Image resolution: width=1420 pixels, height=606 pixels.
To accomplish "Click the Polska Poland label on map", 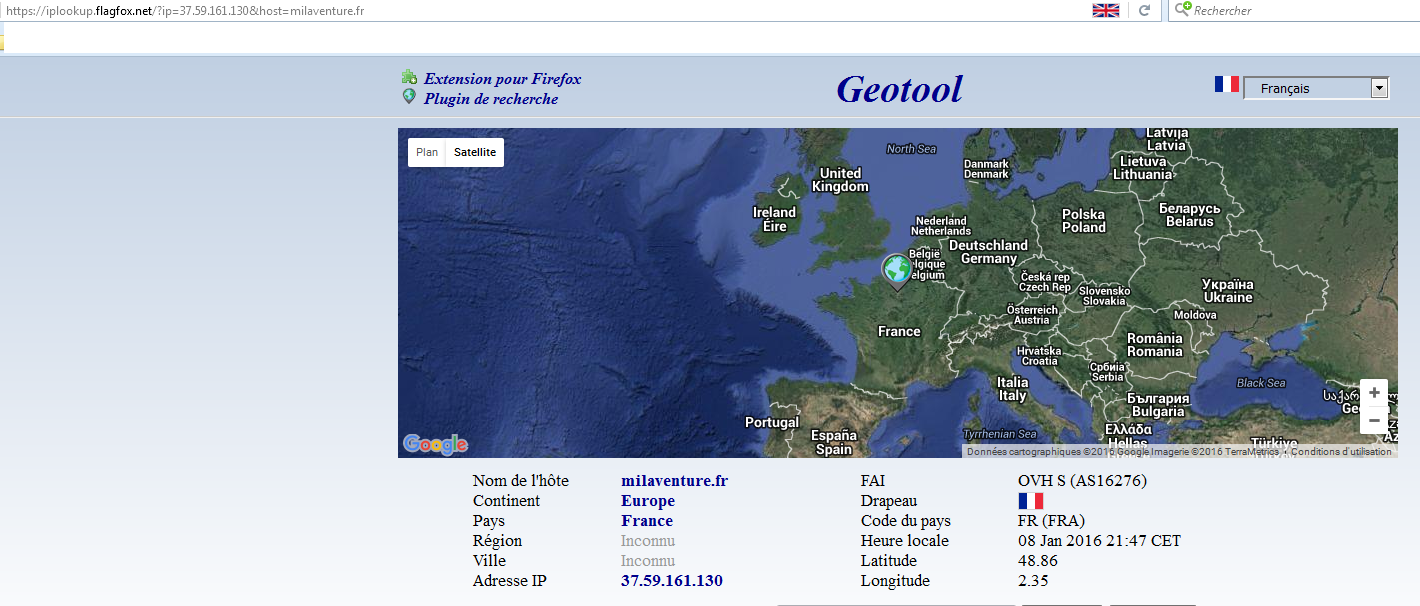I will pyautogui.click(x=1084, y=221).
